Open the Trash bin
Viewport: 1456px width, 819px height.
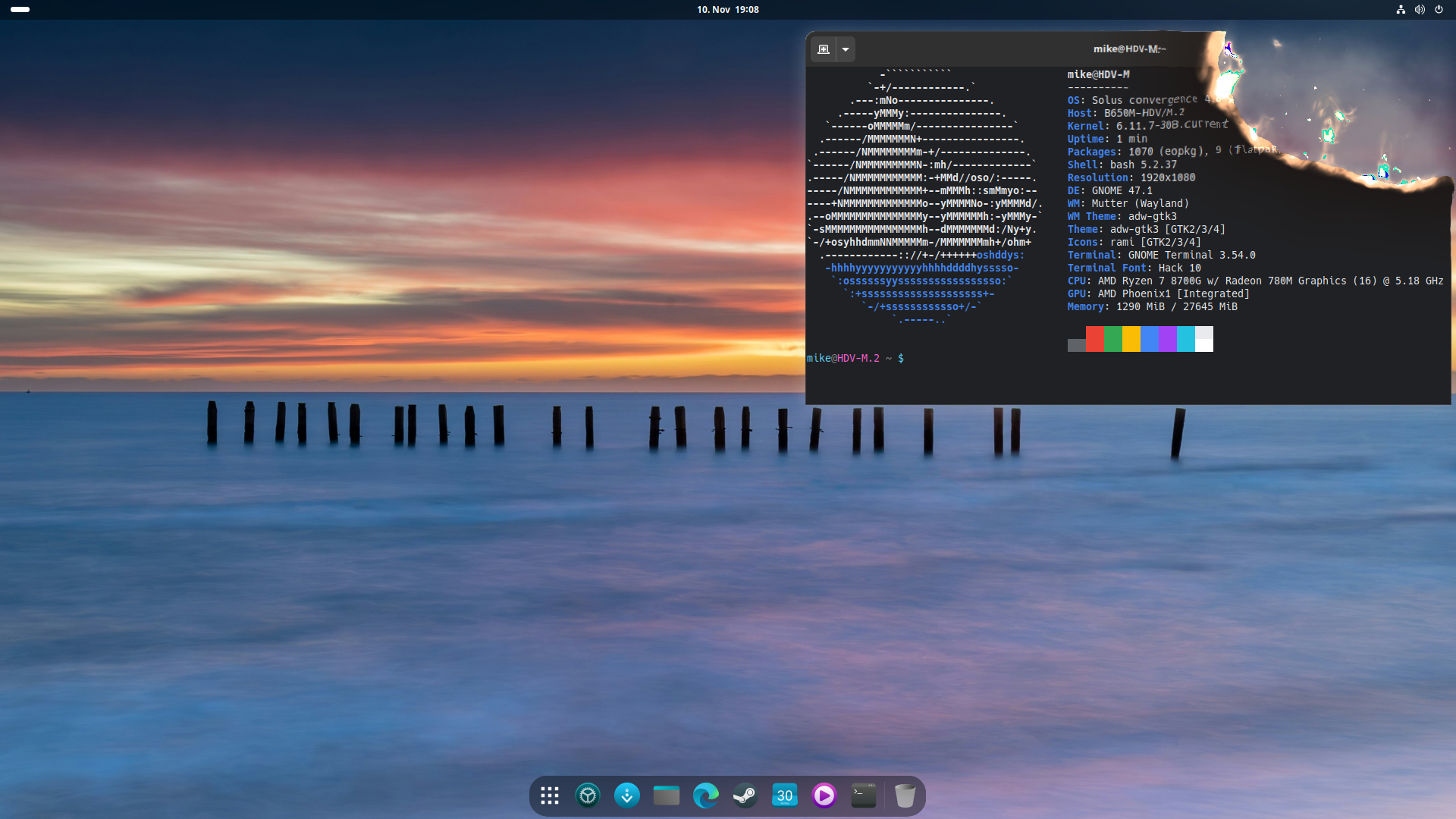(x=905, y=795)
